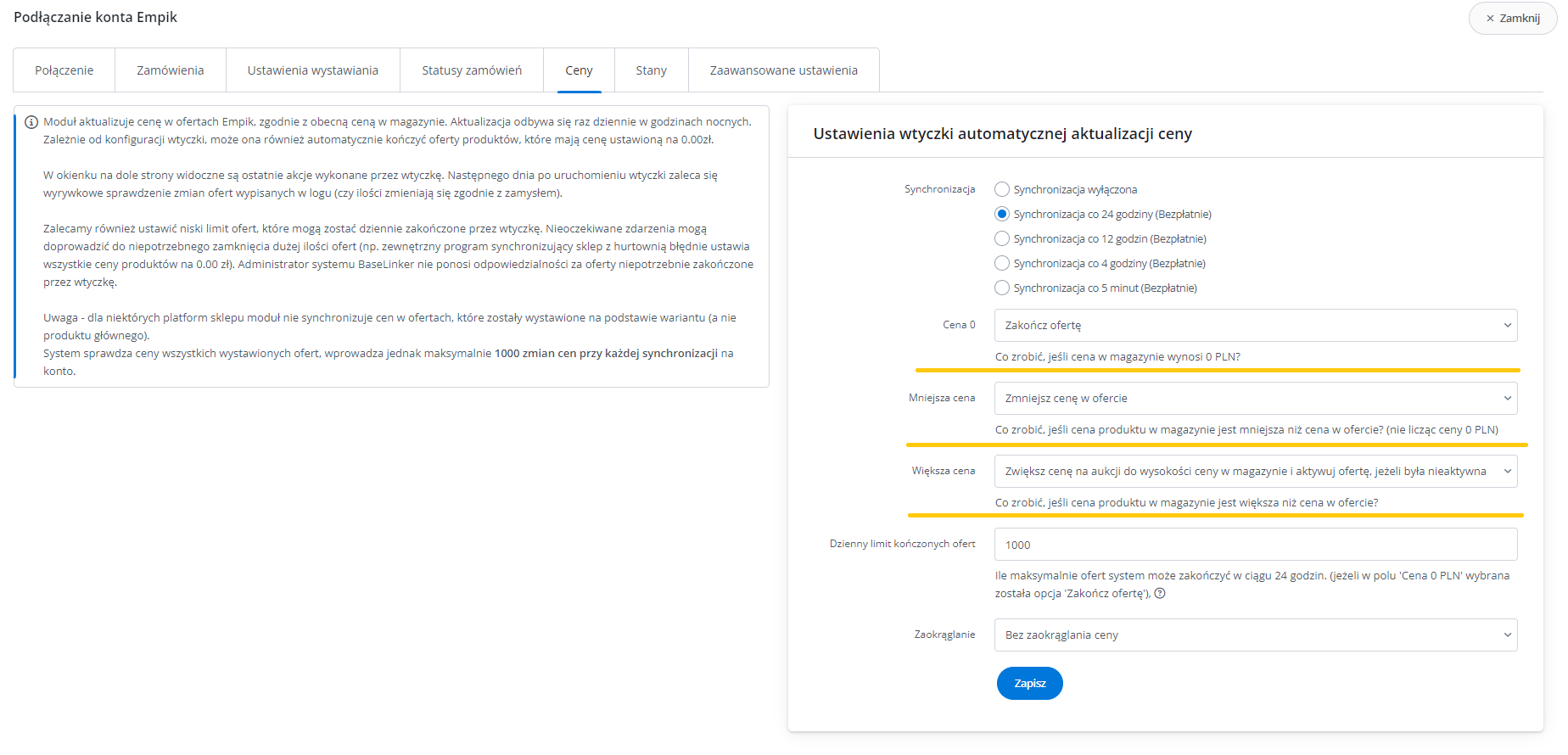Choose synchronization every 24 hours

click(1002, 214)
